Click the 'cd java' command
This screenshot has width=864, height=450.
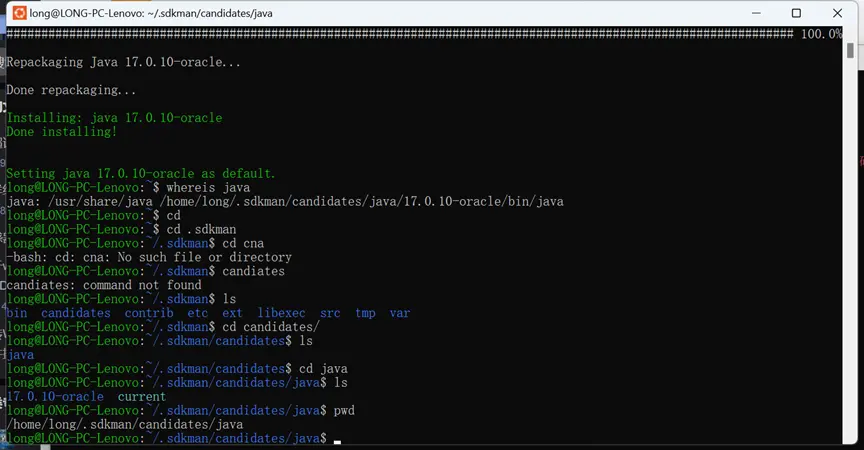[x=323, y=368]
